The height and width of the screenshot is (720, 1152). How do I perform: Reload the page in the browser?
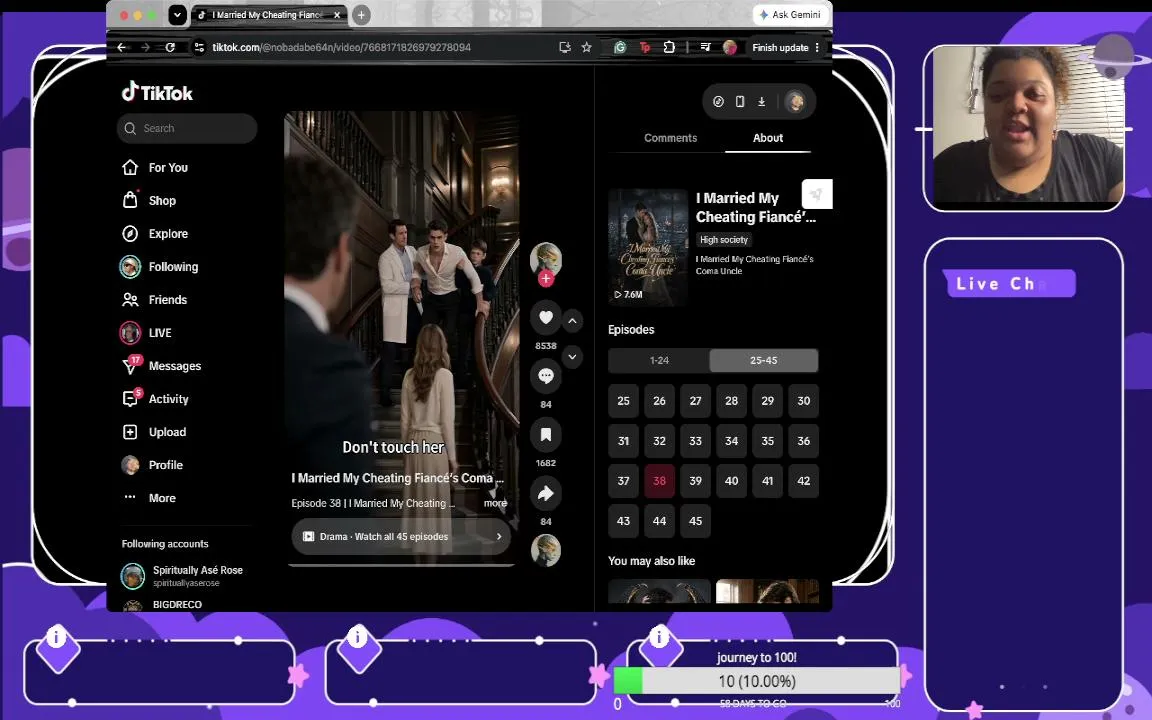tap(170, 47)
